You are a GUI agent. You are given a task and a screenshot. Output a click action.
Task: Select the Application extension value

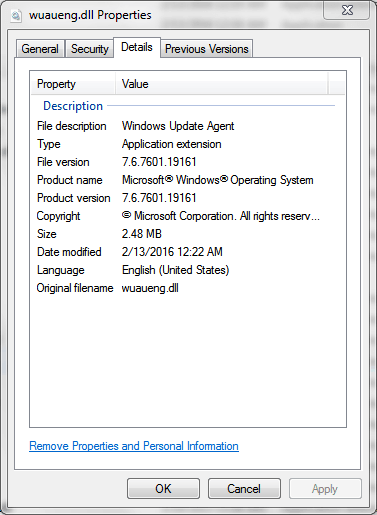pos(172,144)
